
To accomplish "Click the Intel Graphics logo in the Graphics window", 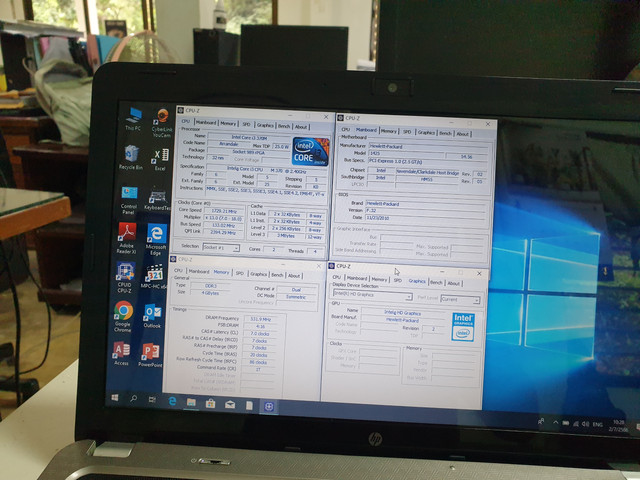I will tap(463, 327).
